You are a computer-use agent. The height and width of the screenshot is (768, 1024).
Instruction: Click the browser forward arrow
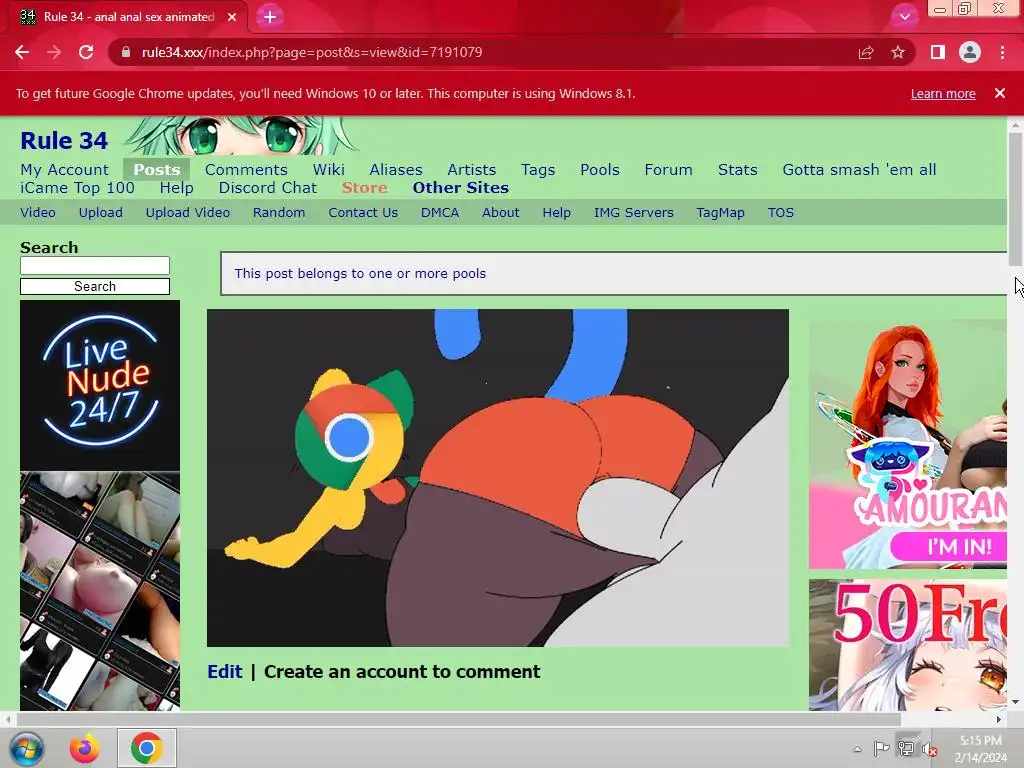(54, 52)
